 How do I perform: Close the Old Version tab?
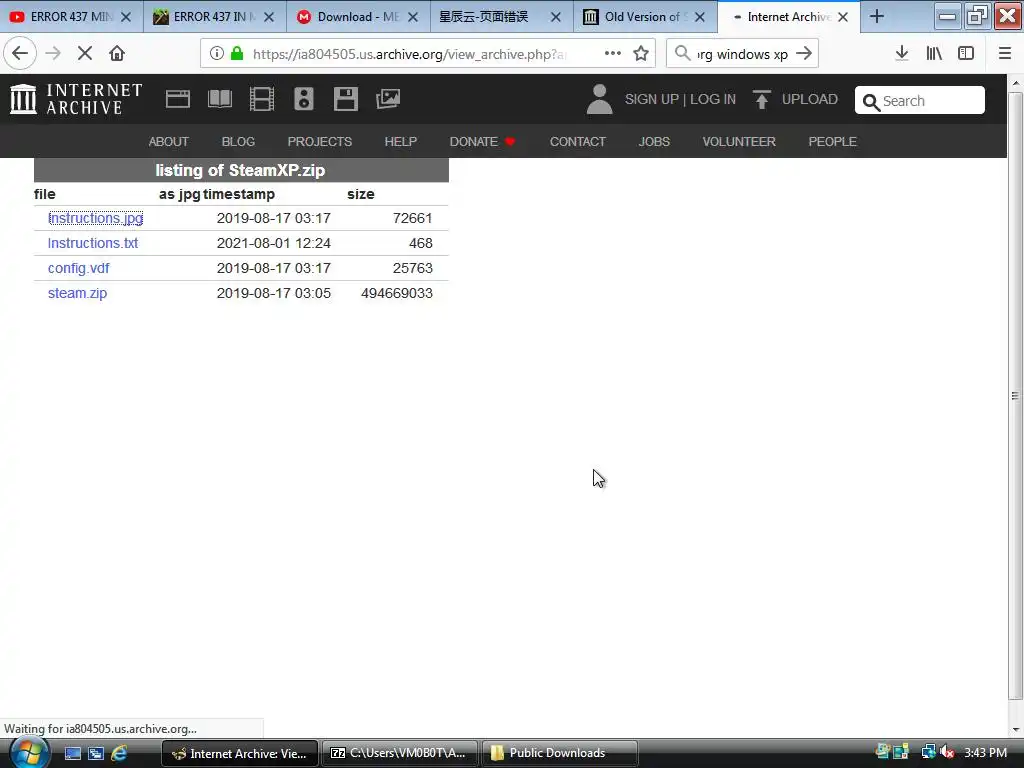[x=699, y=17]
